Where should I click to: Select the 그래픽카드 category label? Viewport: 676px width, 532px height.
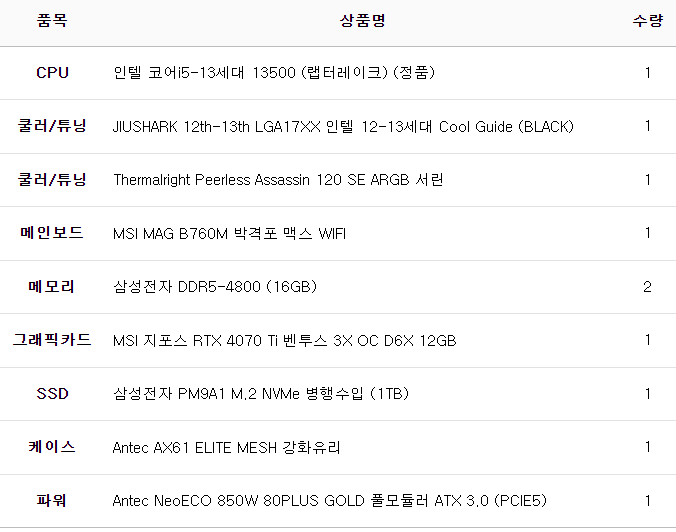pyautogui.click(x=52, y=341)
